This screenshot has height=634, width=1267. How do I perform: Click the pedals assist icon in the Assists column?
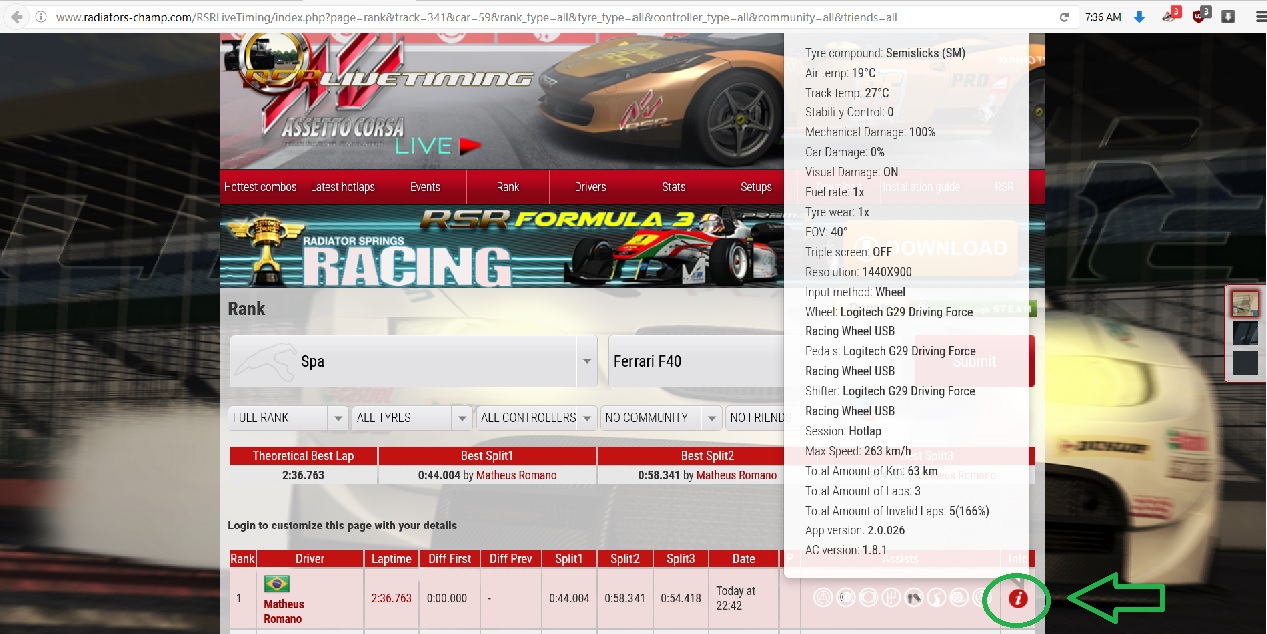coord(914,598)
